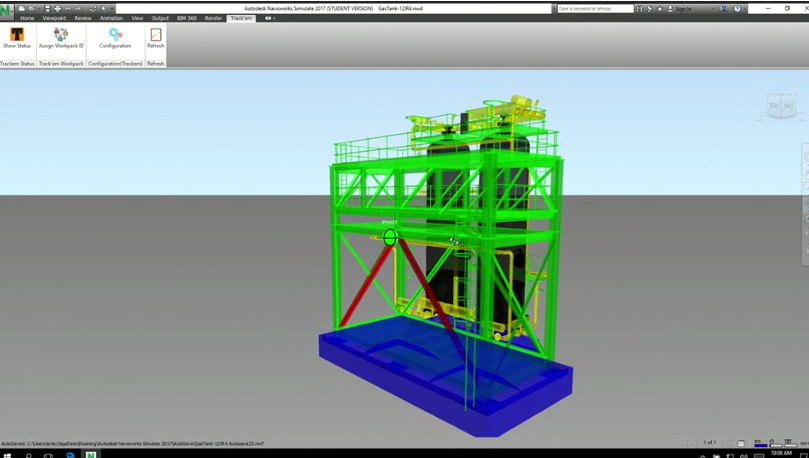The width and height of the screenshot is (809, 458).
Task: Click the ViewCube in the viewport corner
Action: point(781,105)
